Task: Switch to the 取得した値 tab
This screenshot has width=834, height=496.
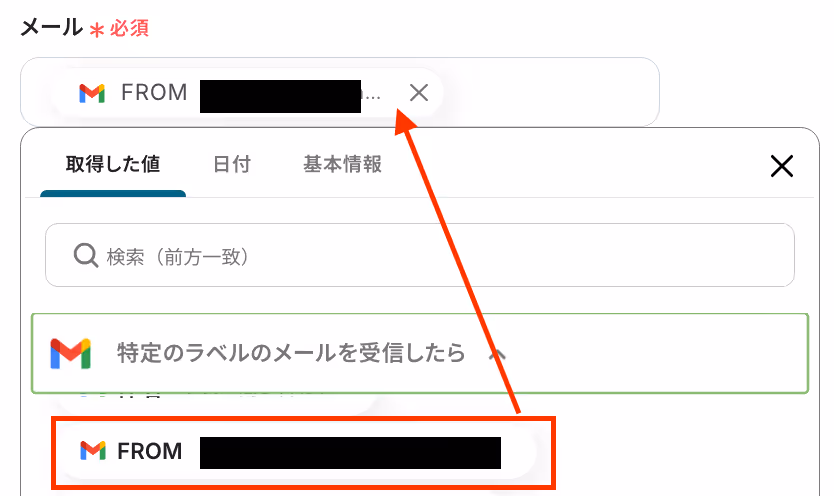Action: click(113, 164)
